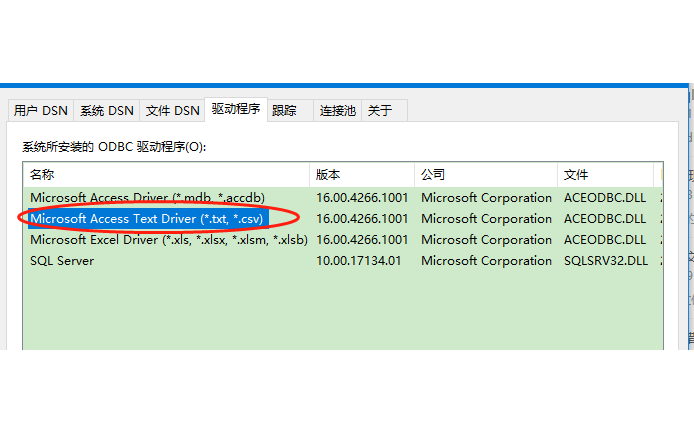Select the 文件 DSN tab

tap(173, 110)
